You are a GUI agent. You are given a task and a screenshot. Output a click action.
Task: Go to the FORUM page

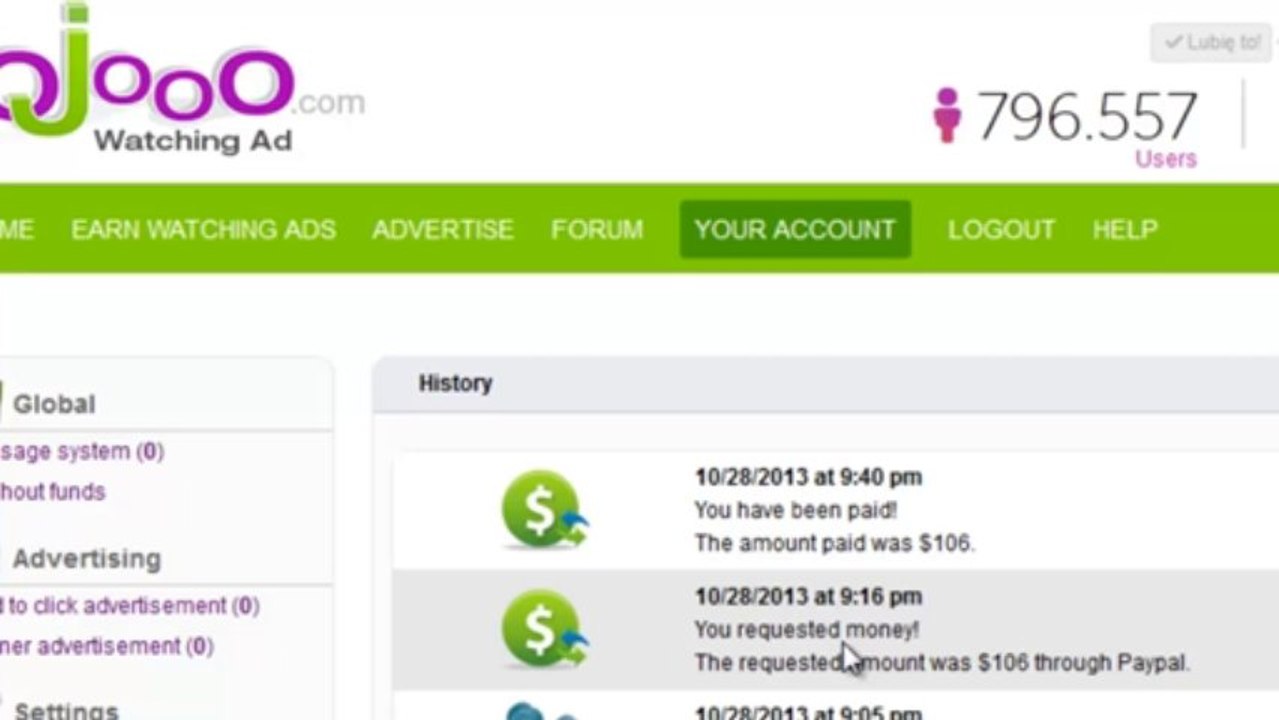[597, 229]
